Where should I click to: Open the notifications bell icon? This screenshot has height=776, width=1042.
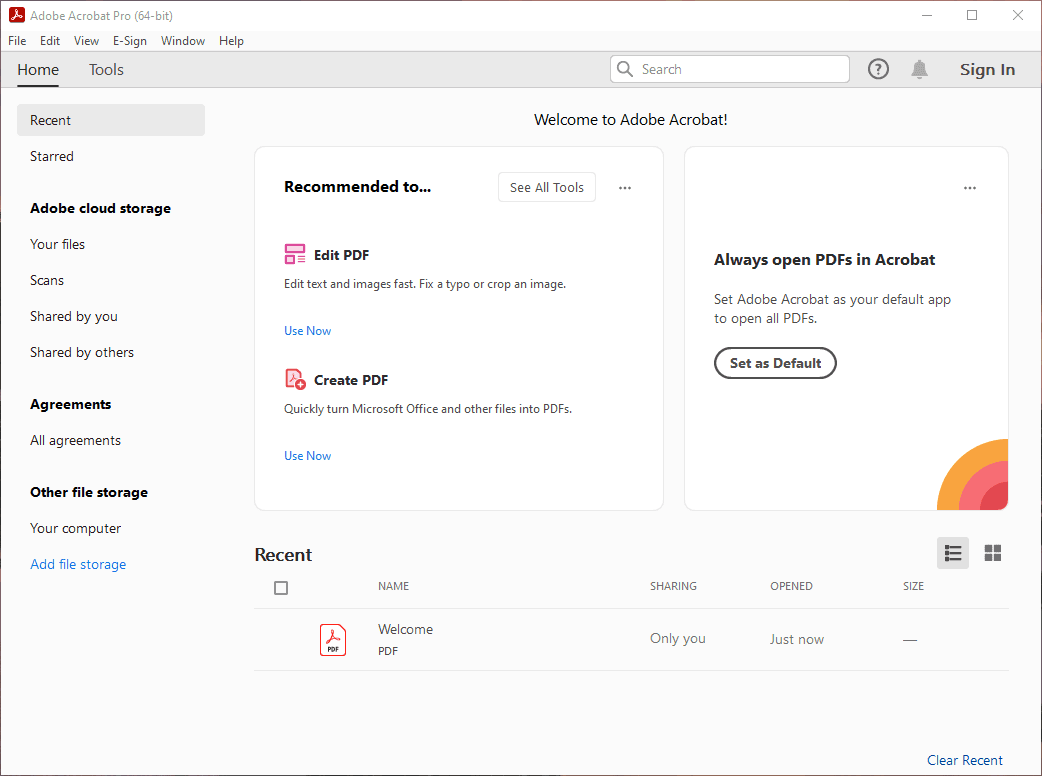pos(919,69)
